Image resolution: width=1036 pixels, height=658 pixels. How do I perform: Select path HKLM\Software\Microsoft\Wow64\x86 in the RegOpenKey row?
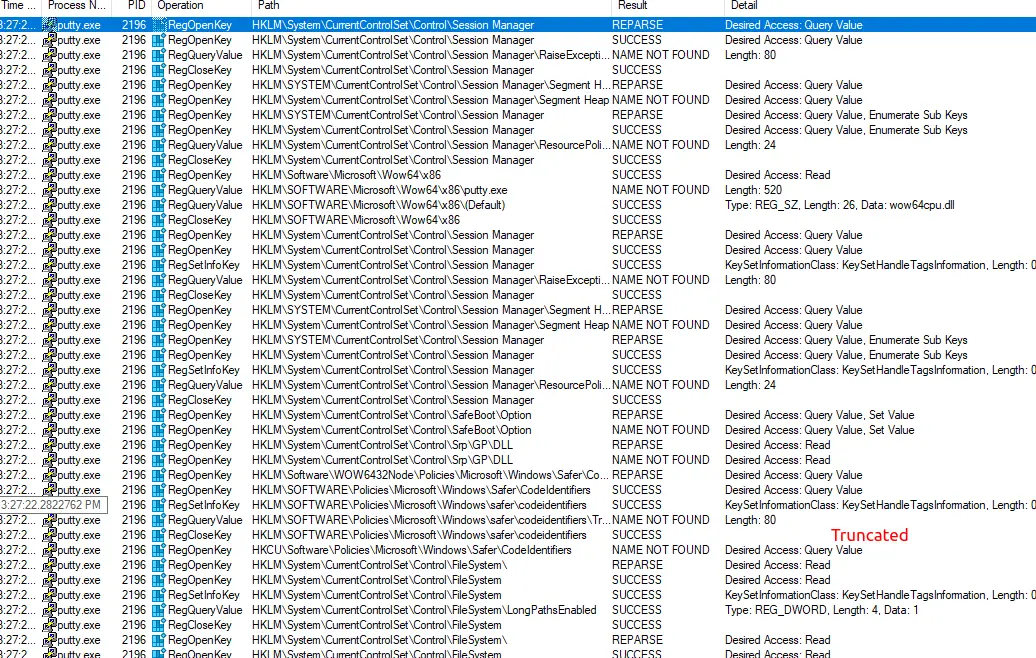click(x=346, y=175)
